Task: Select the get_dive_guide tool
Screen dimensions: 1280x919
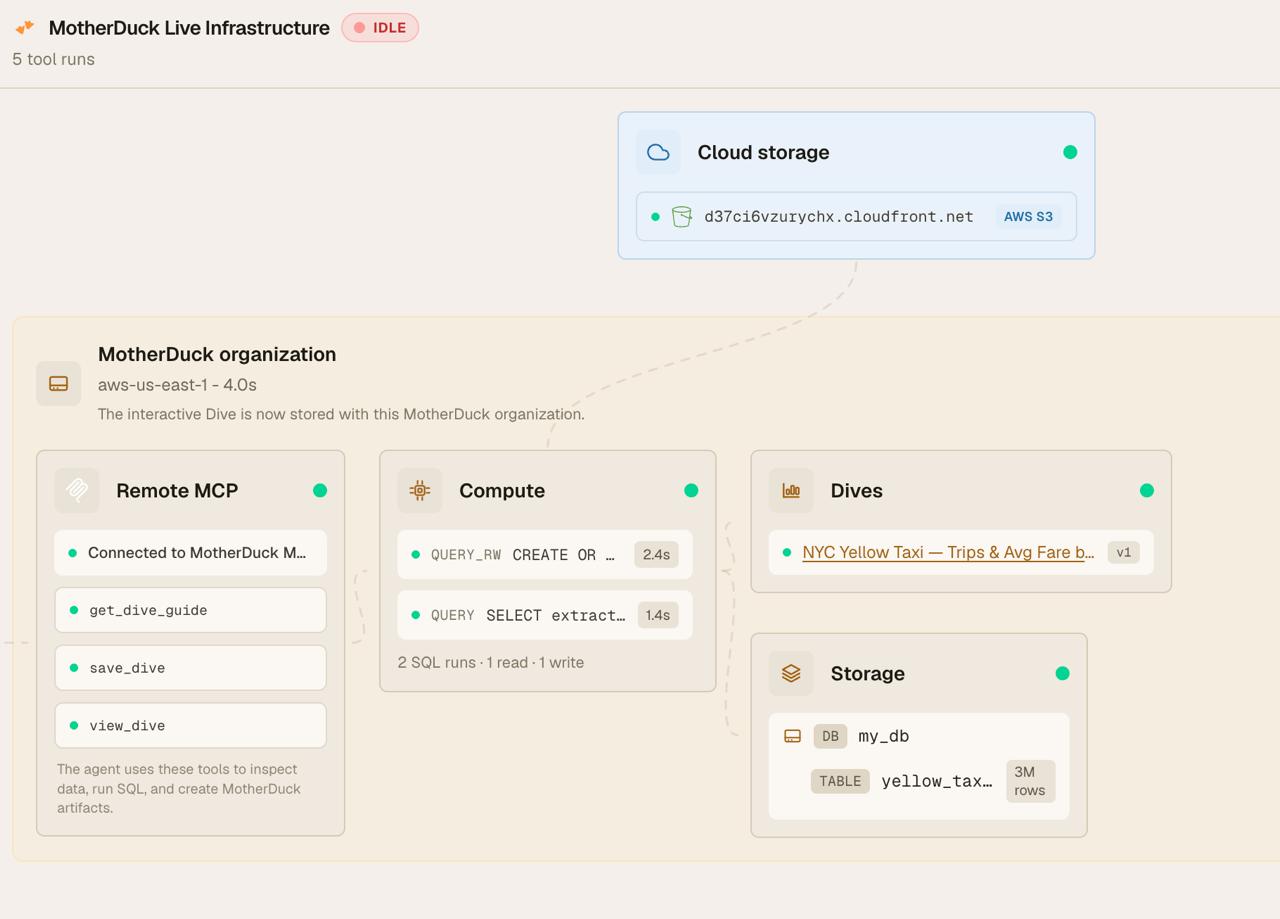Action: coord(190,610)
